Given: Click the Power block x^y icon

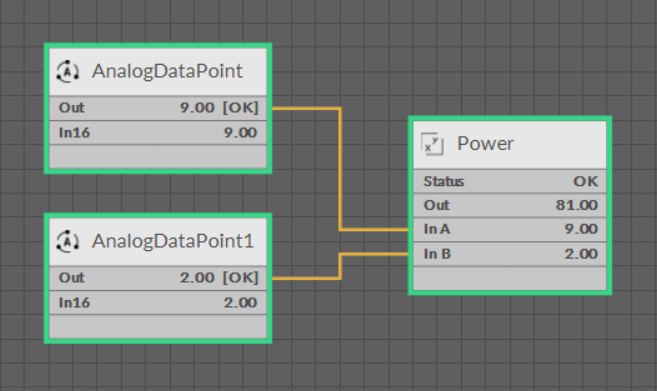Looking at the screenshot, I should click(x=432, y=144).
